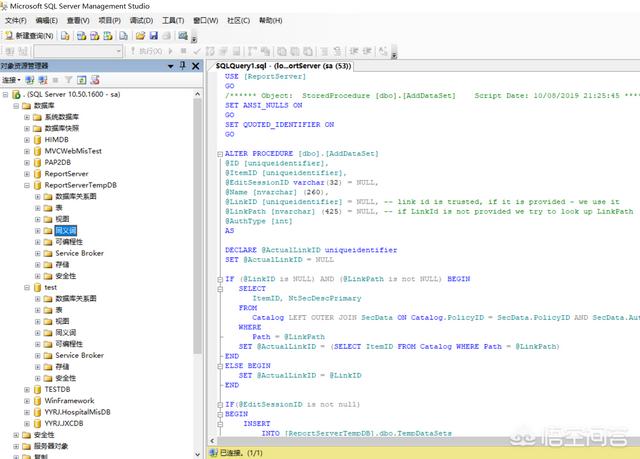
Task: Click the Filter funnel icon
Action: pos(69,80)
